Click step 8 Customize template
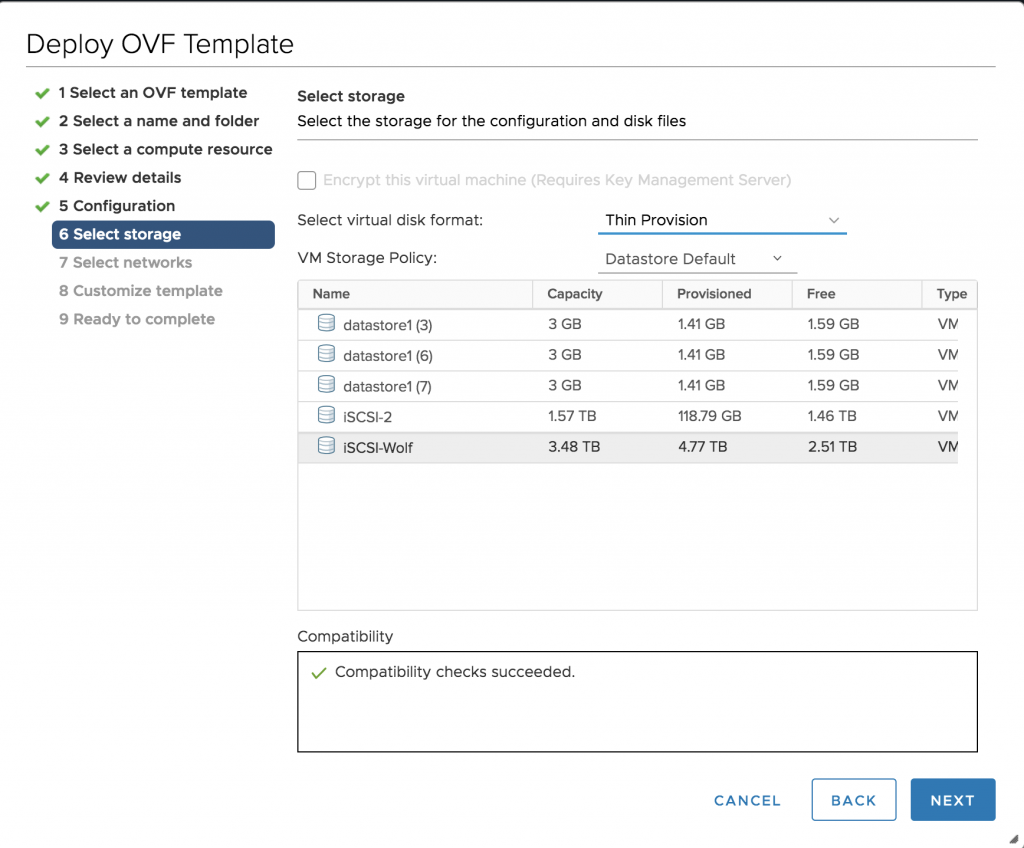The width and height of the screenshot is (1024, 848). coord(140,291)
